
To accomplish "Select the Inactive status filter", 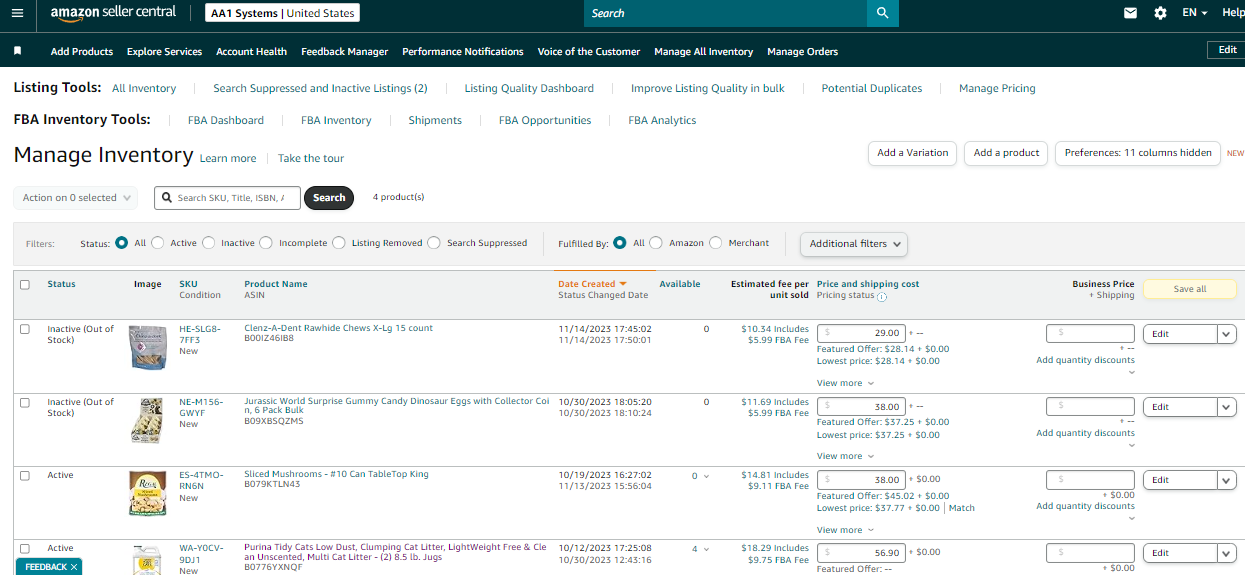I will pos(209,243).
